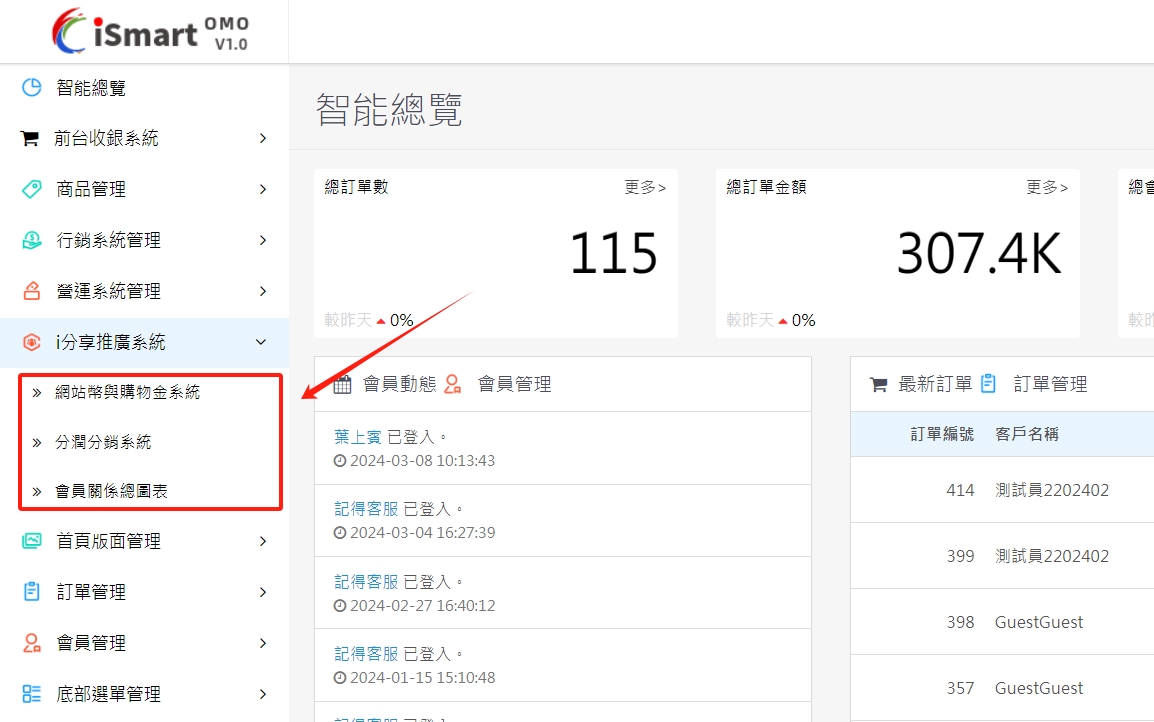Image resolution: width=1154 pixels, height=722 pixels.
Task: Expand the 前台收銀系統 chevron arrow
Action: (262, 139)
